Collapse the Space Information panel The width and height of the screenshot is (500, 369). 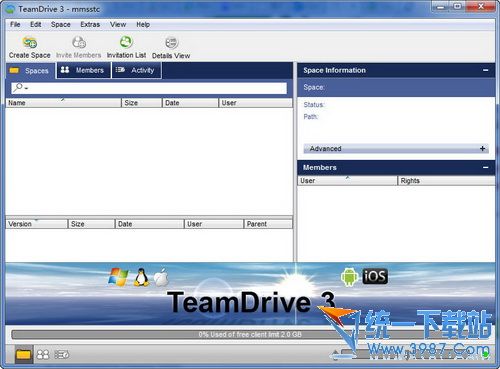click(485, 70)
